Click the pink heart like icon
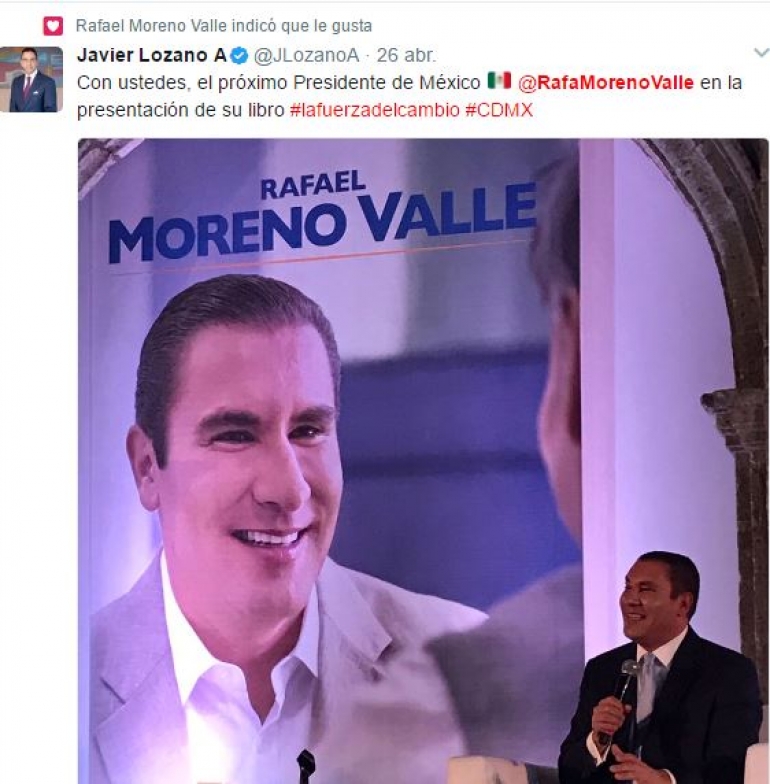 pyautogui.click(x=53, y=26)
